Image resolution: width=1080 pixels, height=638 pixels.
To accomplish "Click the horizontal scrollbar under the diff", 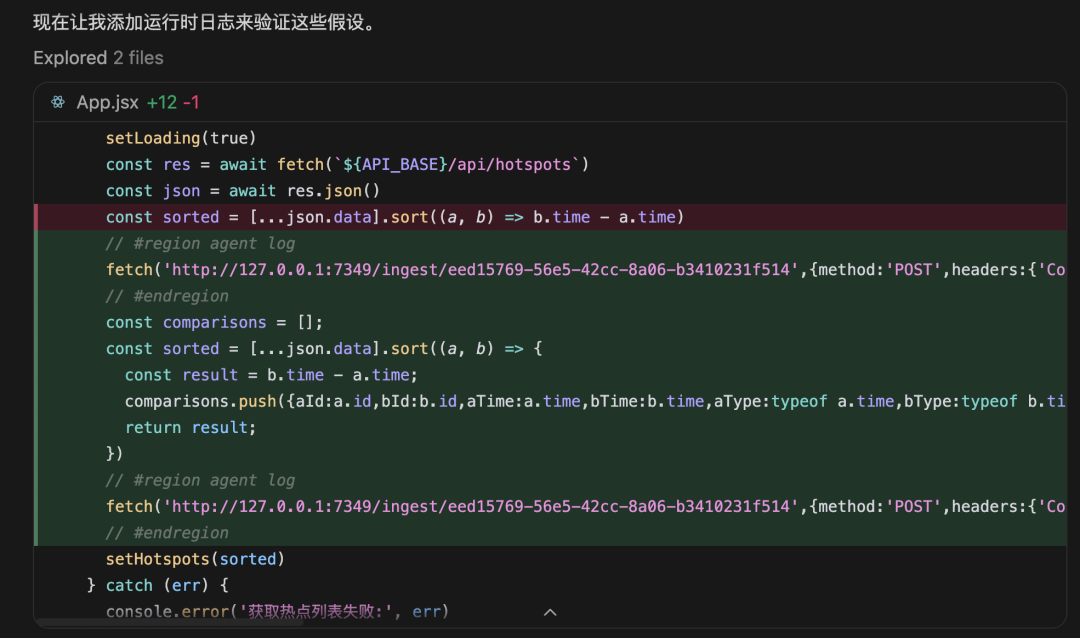I will [169, 622].
